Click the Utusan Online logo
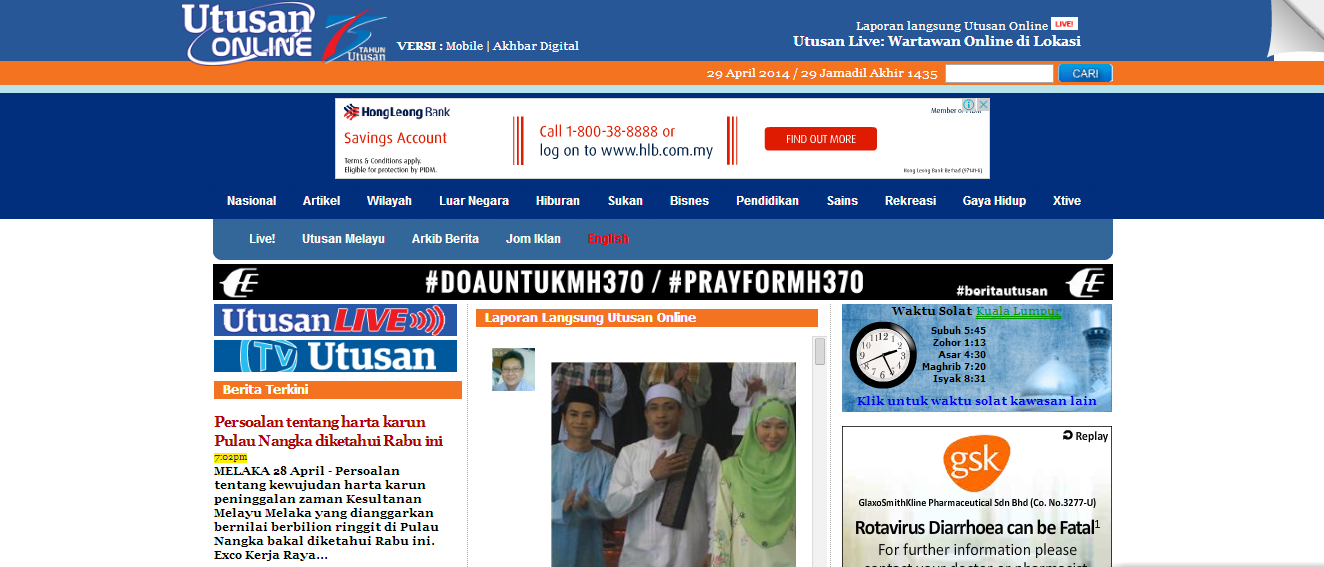The width and height of the screenshot is (1324, 567). (x=248, y=32)
